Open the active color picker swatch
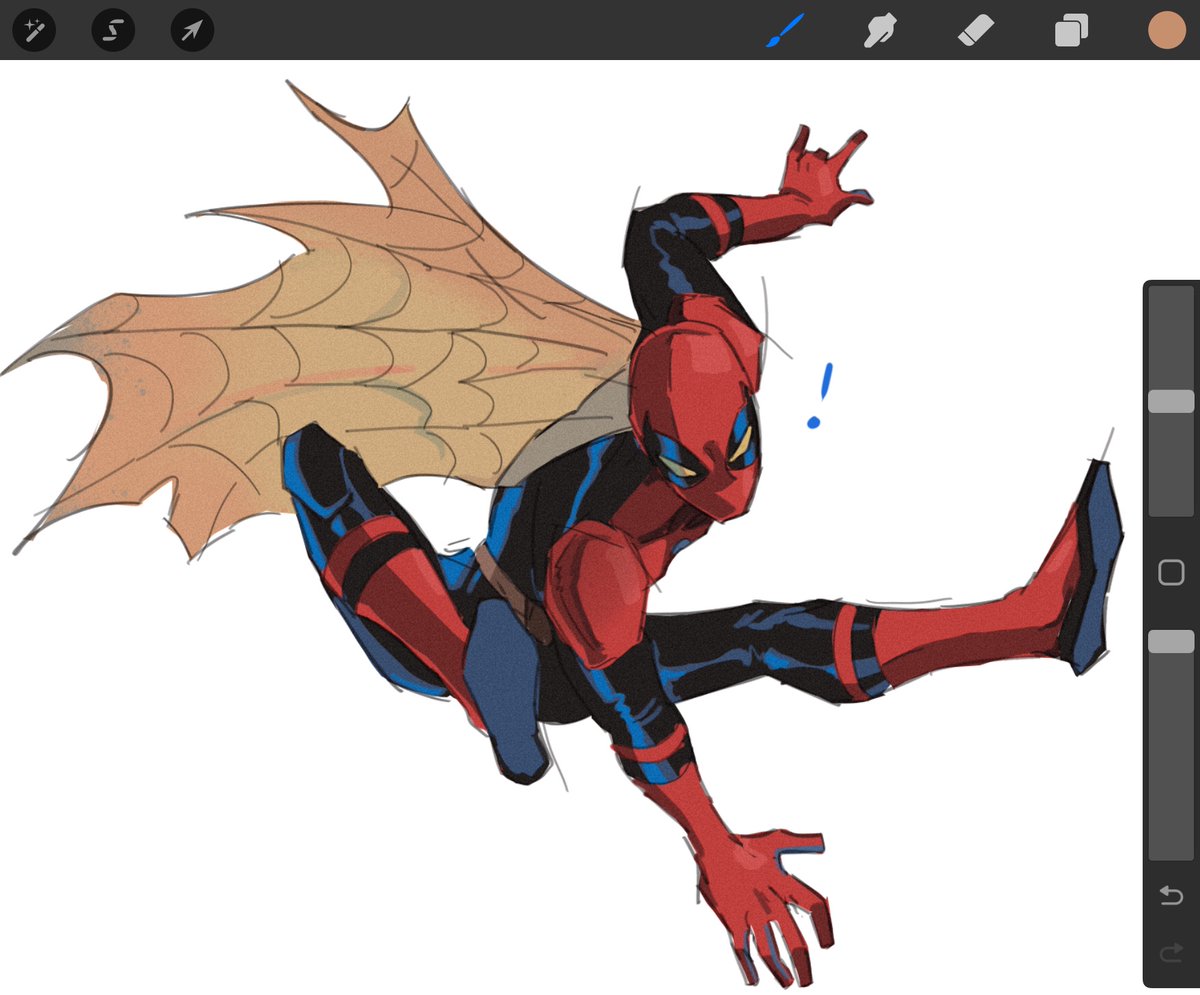Screen dimensions: 1200x995 (1166, 30)
